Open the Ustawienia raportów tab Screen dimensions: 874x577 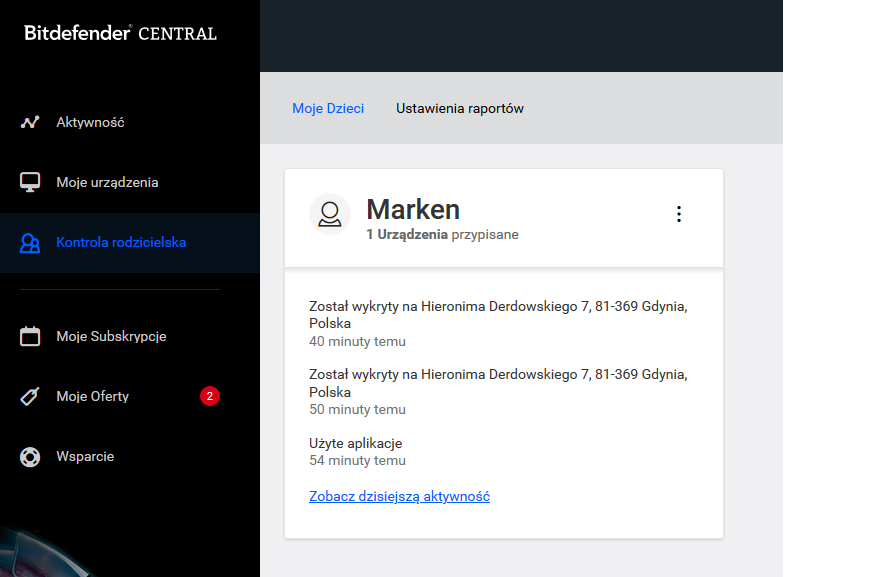pyautogui.click(x=460, y=108)
